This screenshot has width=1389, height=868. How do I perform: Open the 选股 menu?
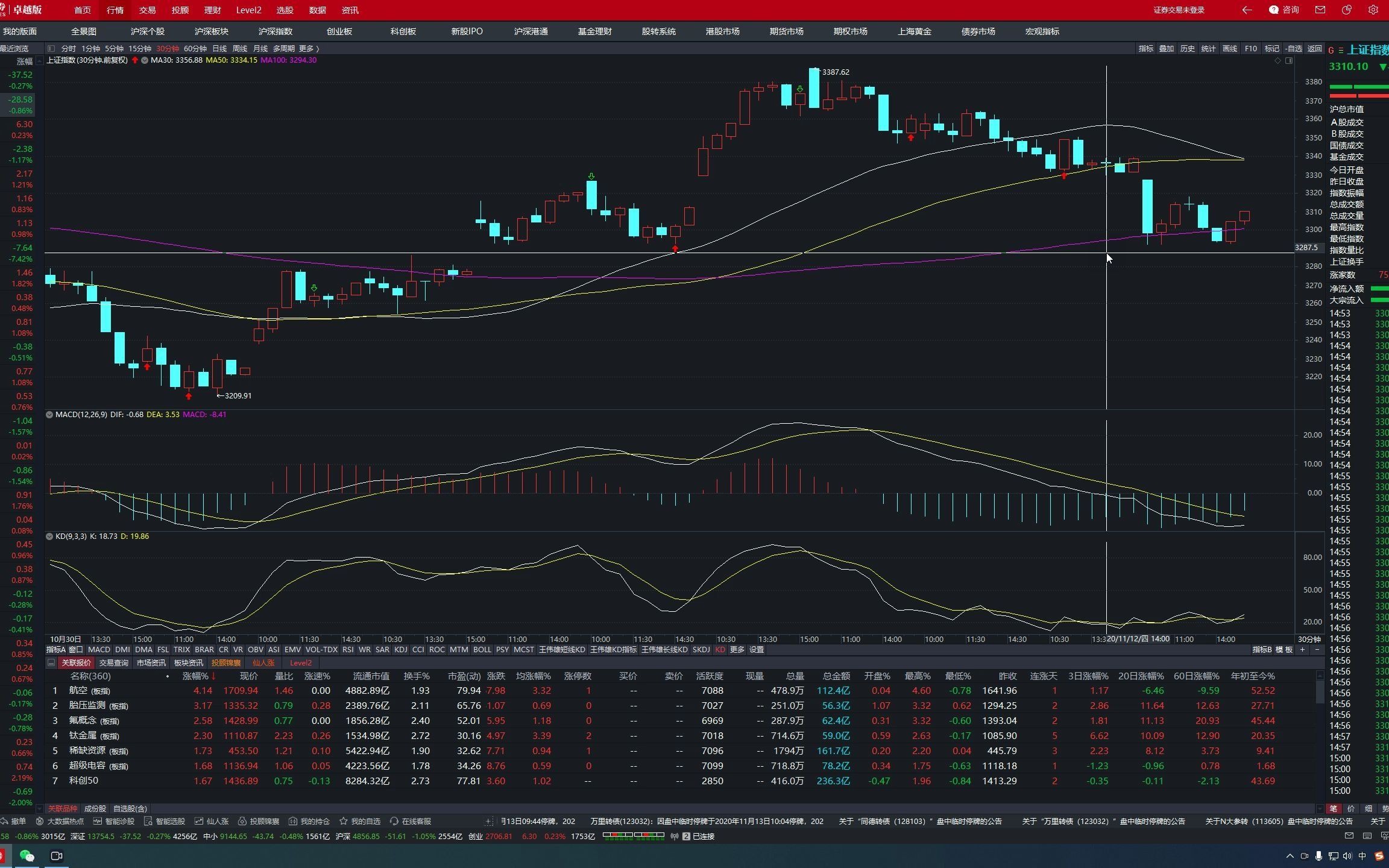click(285, 10)
